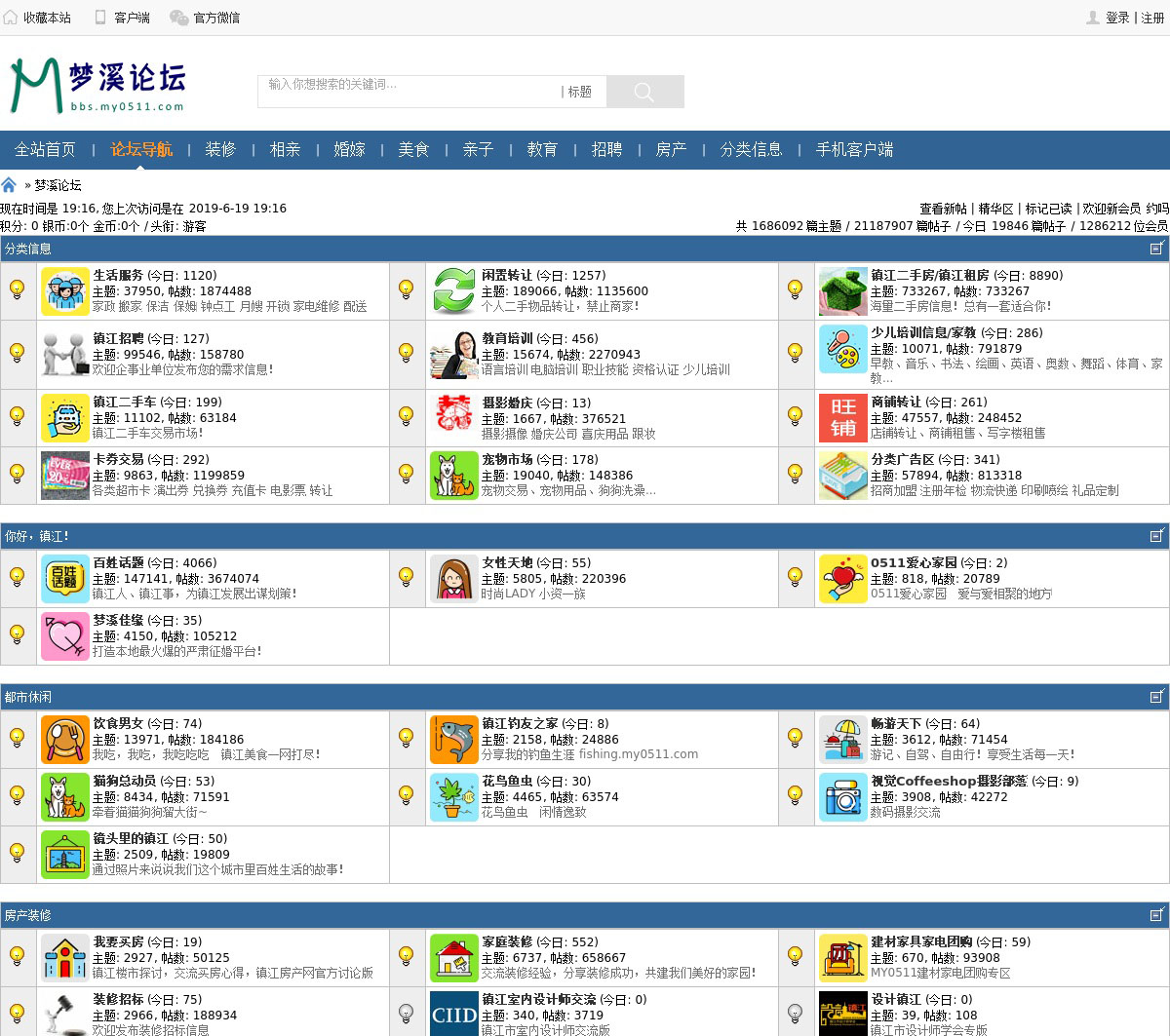The width and height of the screenshot is (1170, 1036).
Task: Collapse the 分类信息 section
Action: tap(1156, 249)
